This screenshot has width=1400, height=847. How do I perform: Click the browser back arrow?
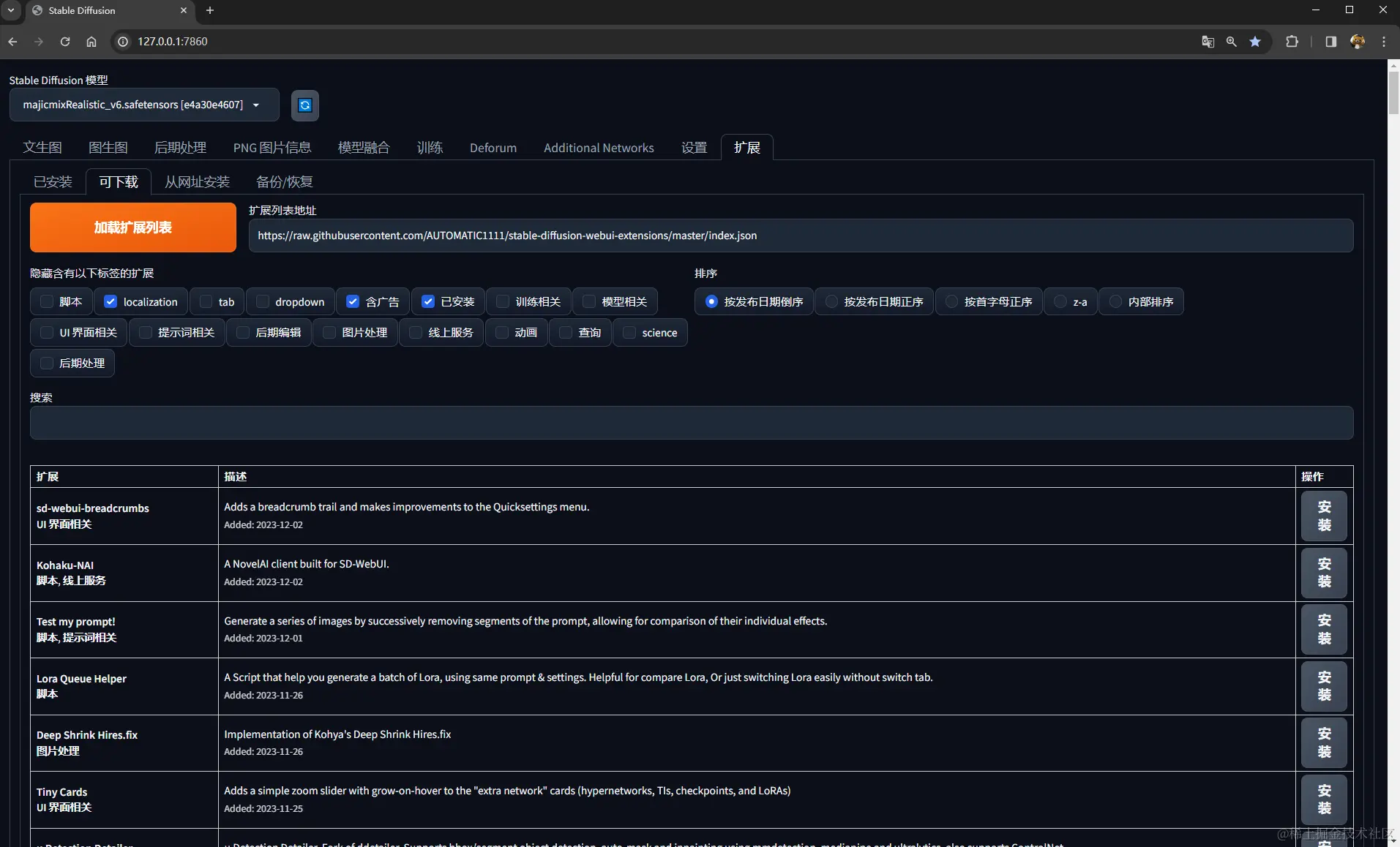click(x=12, y=42)
